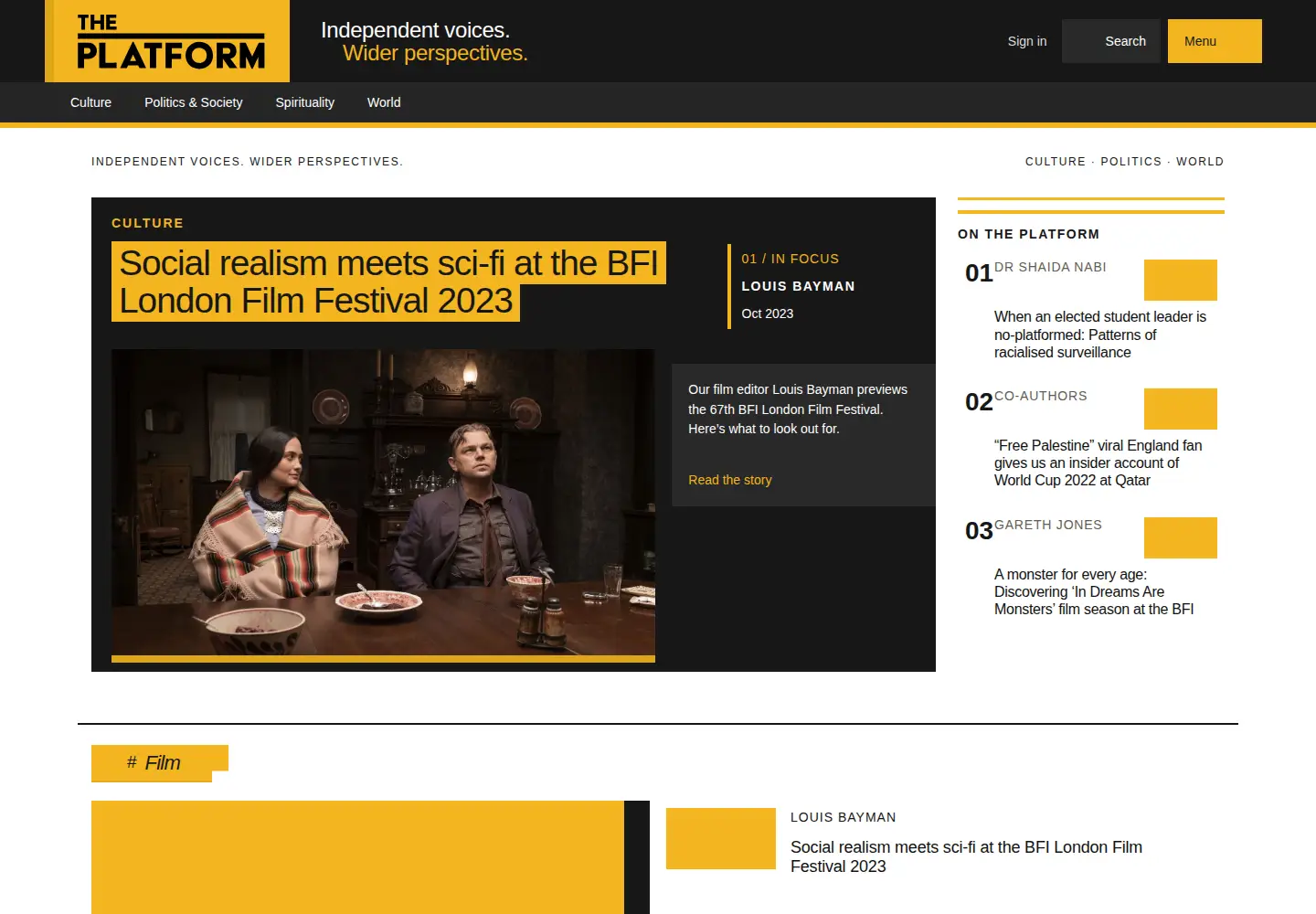
Task: Open thumbnail beside CO-AUTHORS
Action: pyautogui.click(x=1181, y=409)
